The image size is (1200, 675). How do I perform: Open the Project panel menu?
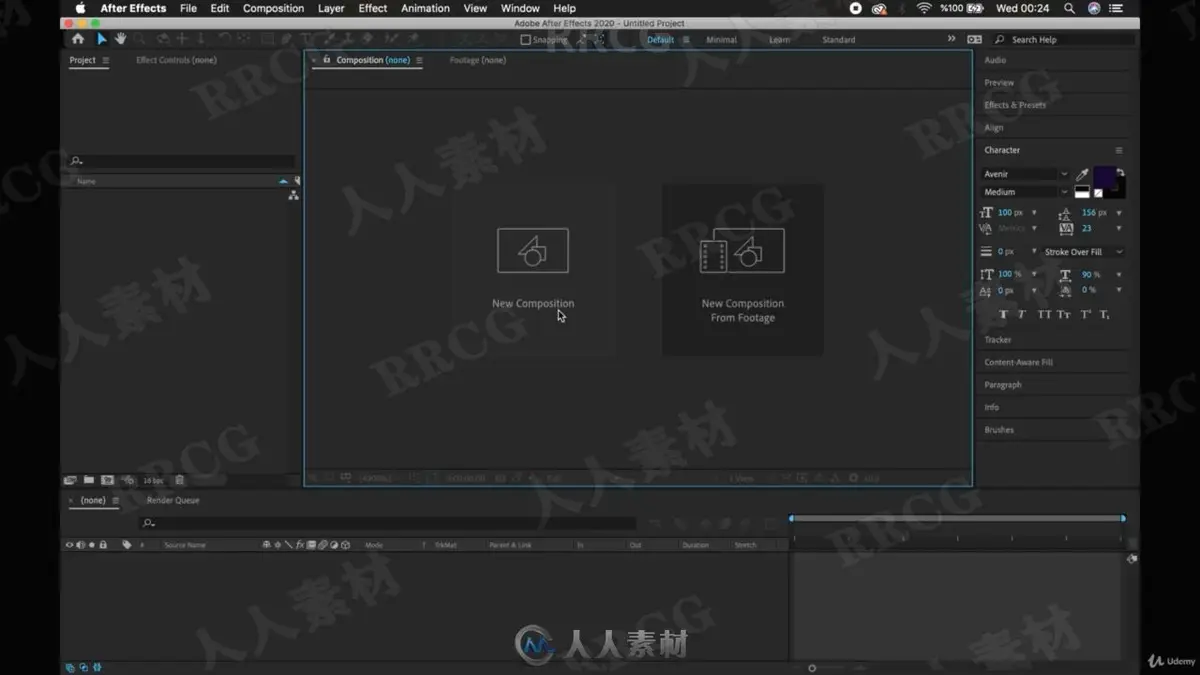[106, 60]
